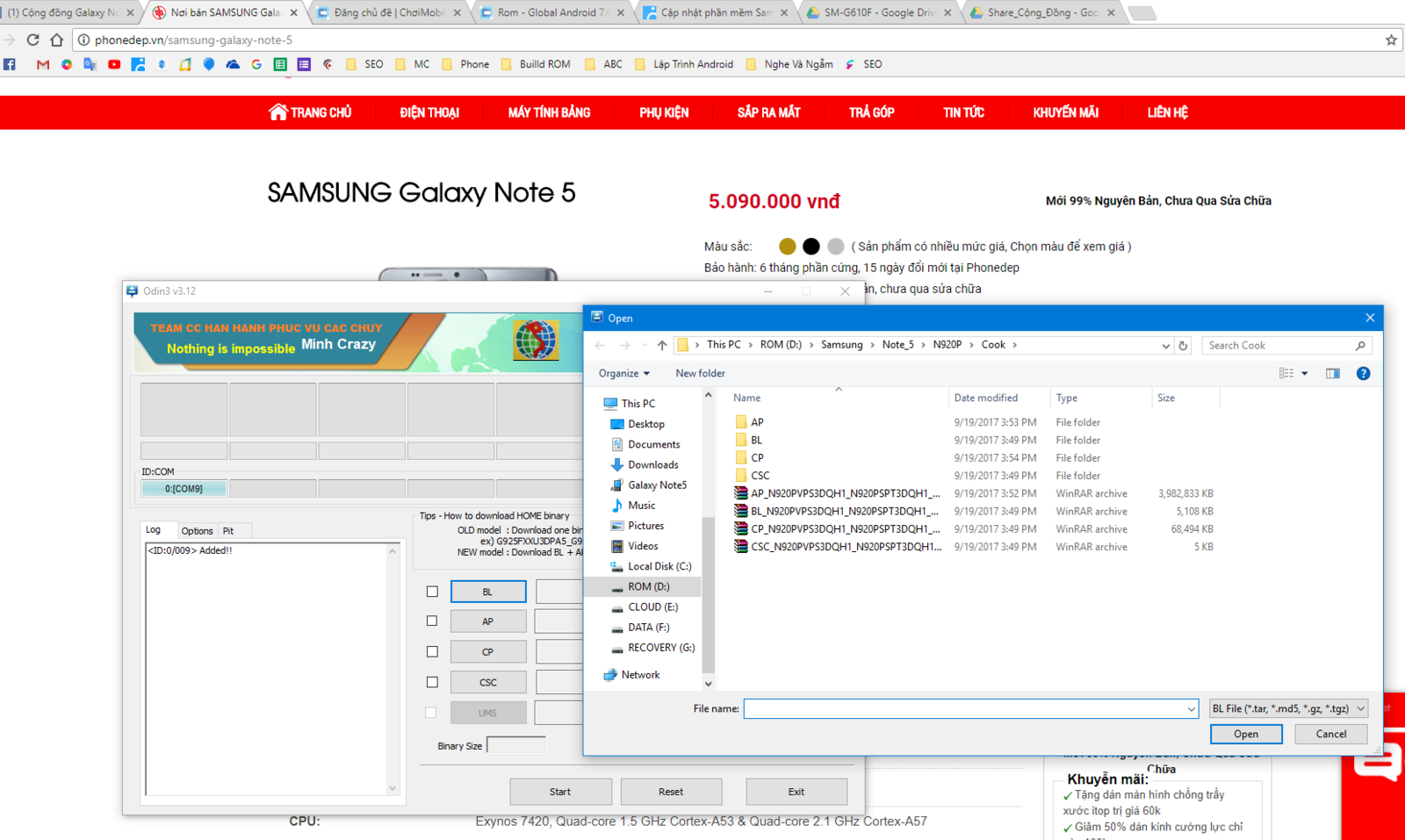Expand the address path history dropdown
This screenshot has width=1405, height=840.
[1165, 346]
